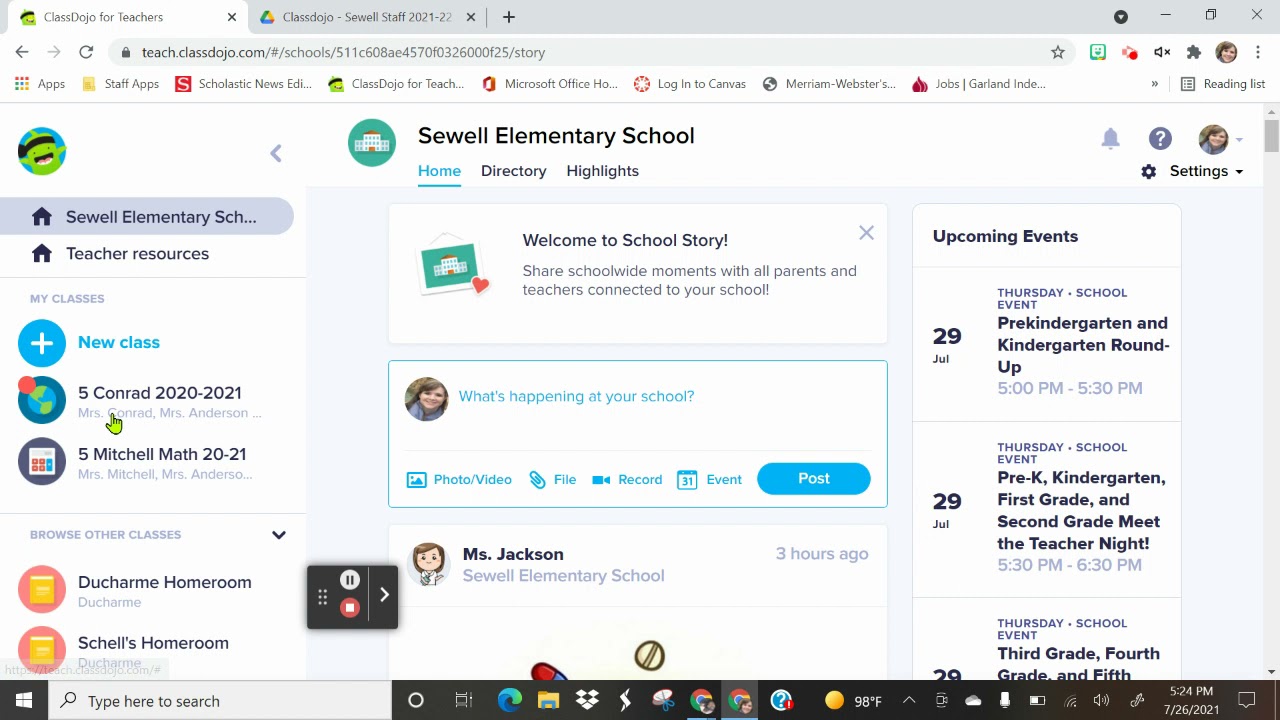Screen dimensions: 1280x720
Task: Attach a Photo/Video to post
Action: (459, 480)
